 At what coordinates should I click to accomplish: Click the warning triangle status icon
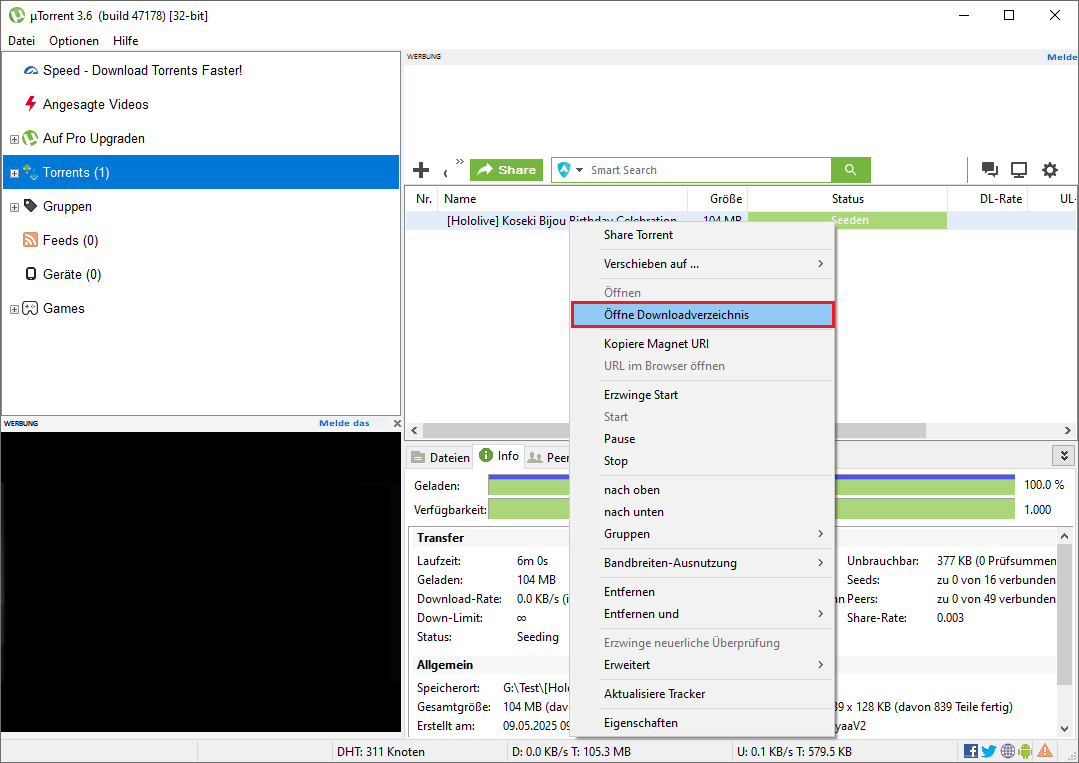click(1045, 751)
